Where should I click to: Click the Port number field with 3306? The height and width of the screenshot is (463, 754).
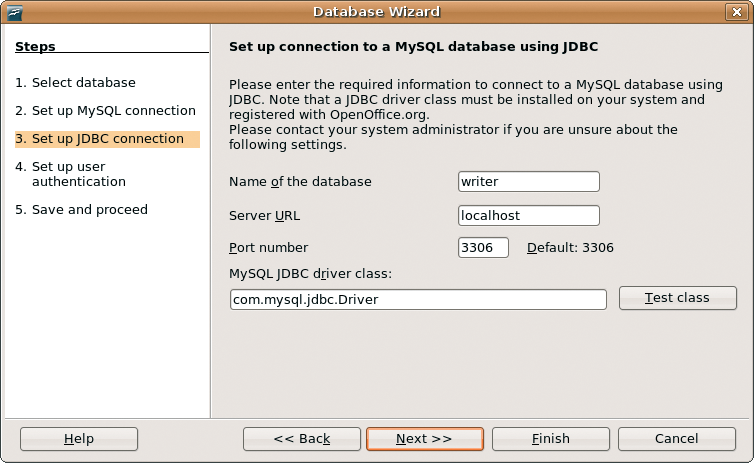[x=483, y=248]
